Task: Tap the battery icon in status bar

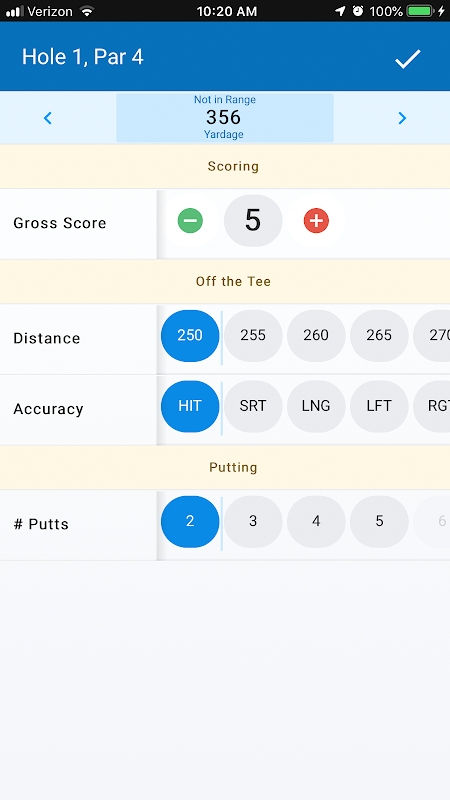Action: [x=421, y=11]
